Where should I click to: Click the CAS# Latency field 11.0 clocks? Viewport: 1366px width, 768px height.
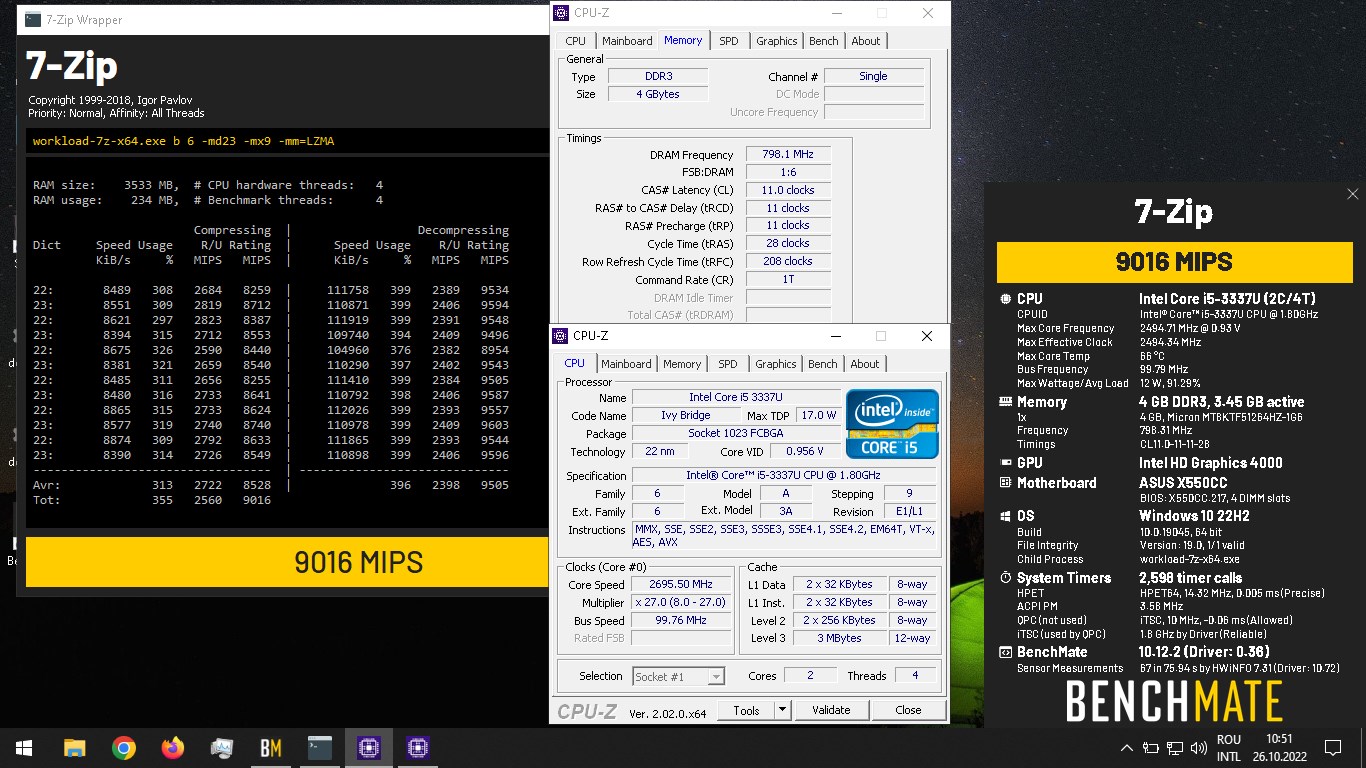788,190
